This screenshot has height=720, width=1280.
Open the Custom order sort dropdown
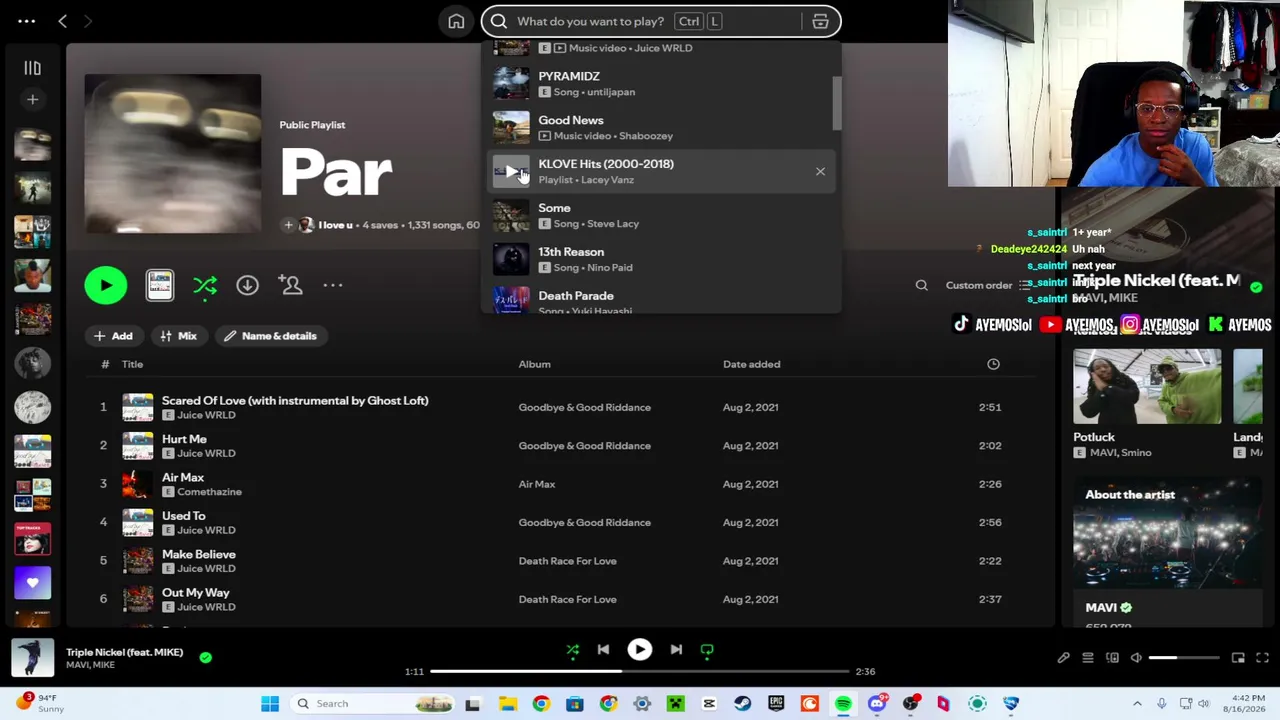(990, 285)
